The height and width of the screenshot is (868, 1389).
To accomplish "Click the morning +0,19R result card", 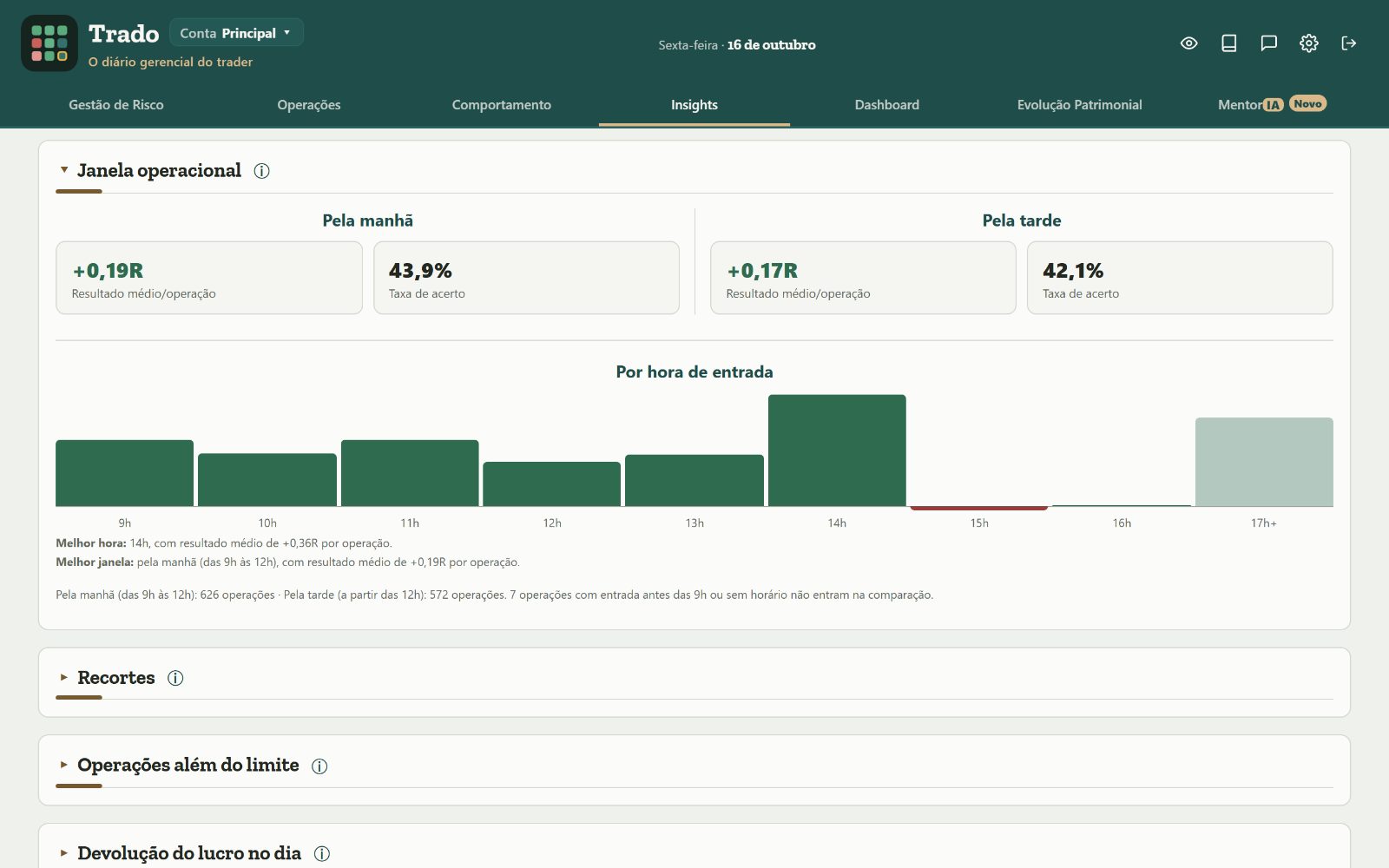I will (x=209, y=278).
